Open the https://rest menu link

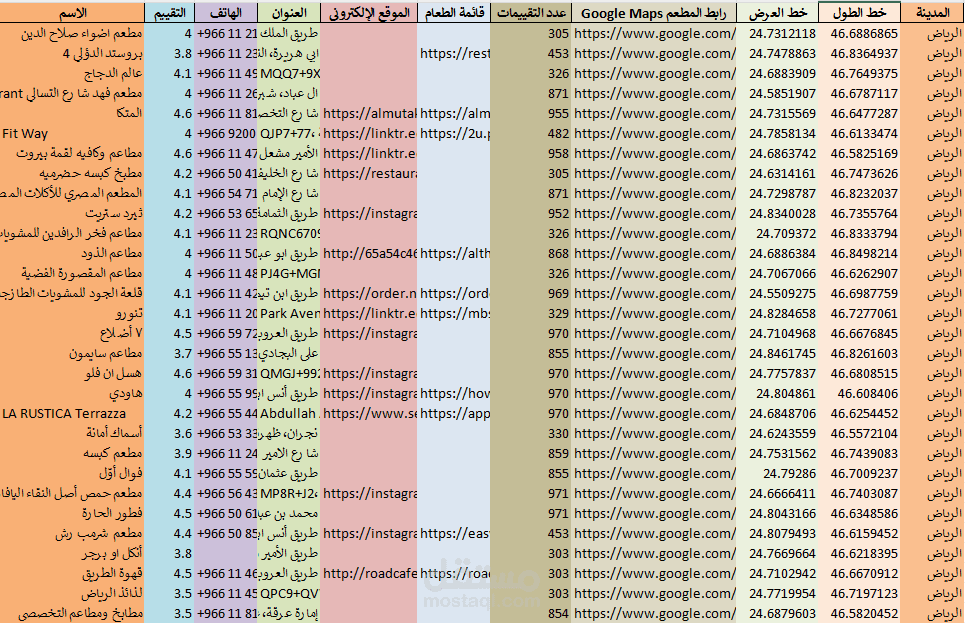click(x=454, y=54)
